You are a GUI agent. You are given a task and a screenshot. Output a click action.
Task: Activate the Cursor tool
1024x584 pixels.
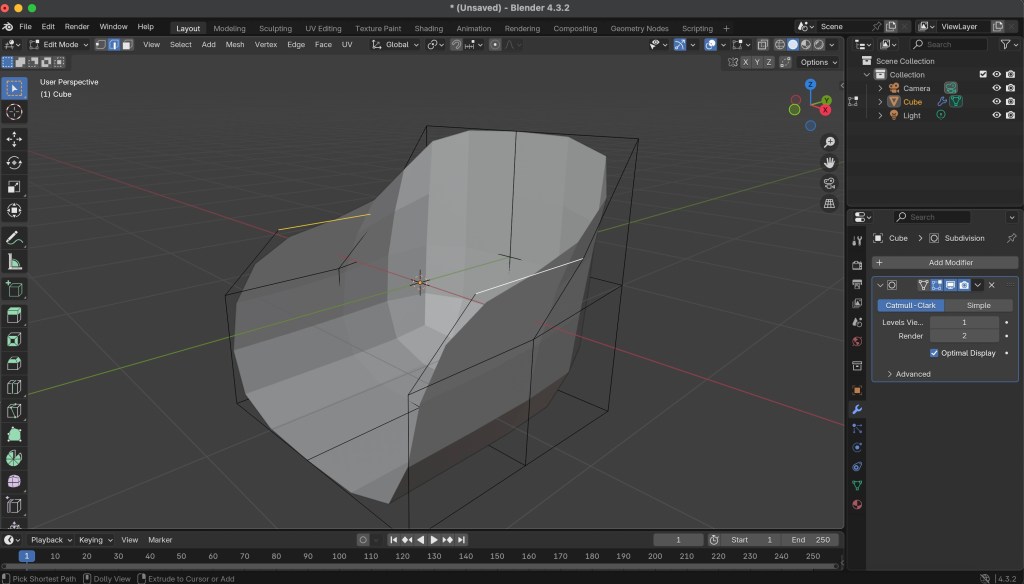[14, 112]
